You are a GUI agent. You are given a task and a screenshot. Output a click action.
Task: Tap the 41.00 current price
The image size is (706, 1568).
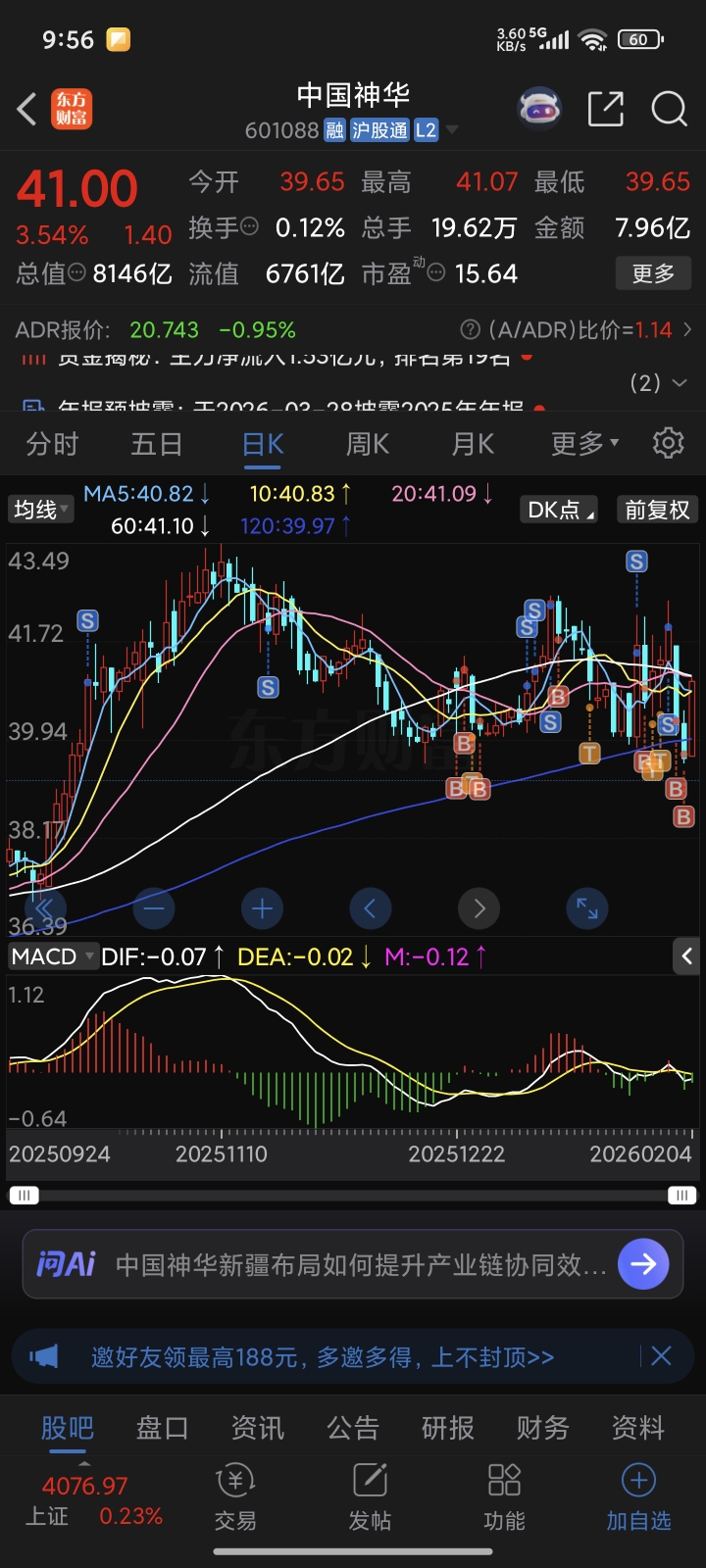coord(76,189)
